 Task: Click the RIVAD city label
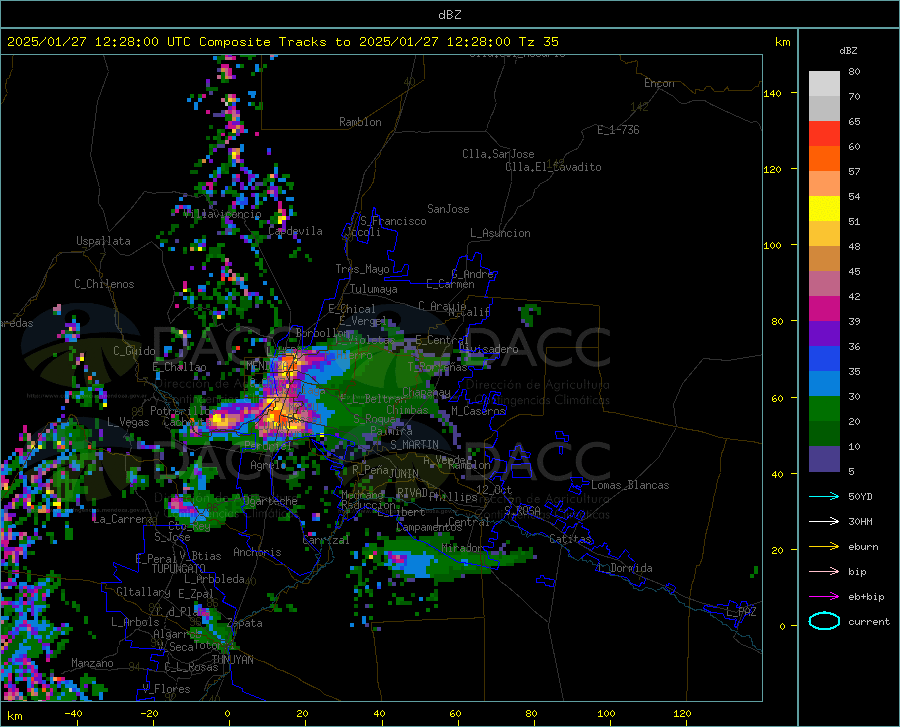(412, 492)
